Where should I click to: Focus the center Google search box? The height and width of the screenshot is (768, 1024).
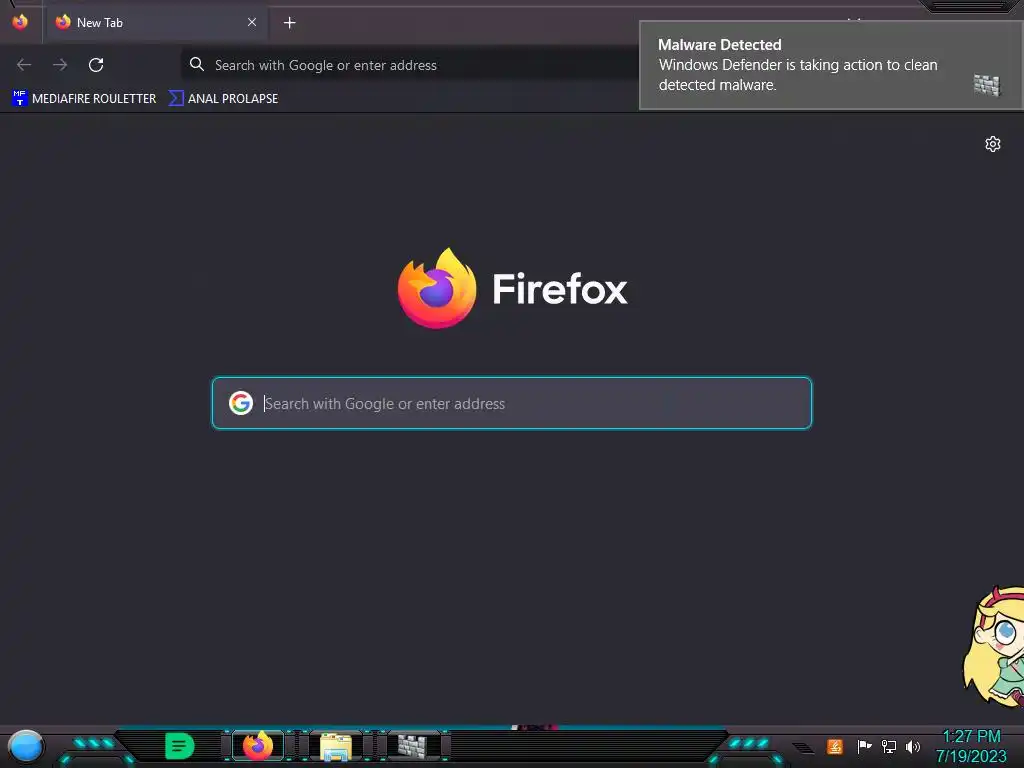(512, 403)
